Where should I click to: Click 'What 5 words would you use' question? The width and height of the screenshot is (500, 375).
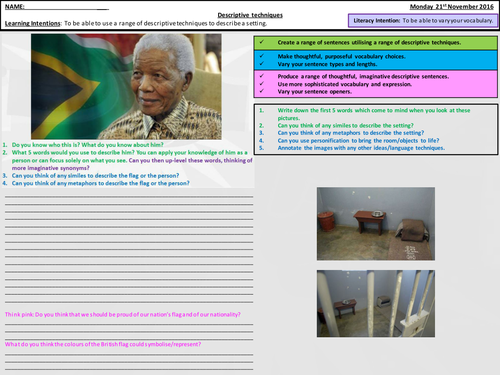(x=130, y=156)
